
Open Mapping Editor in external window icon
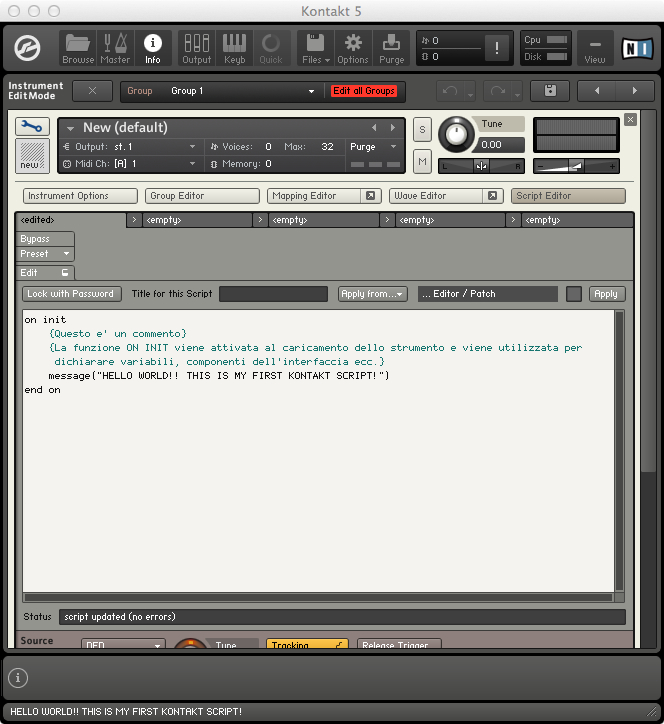(370, 196)
